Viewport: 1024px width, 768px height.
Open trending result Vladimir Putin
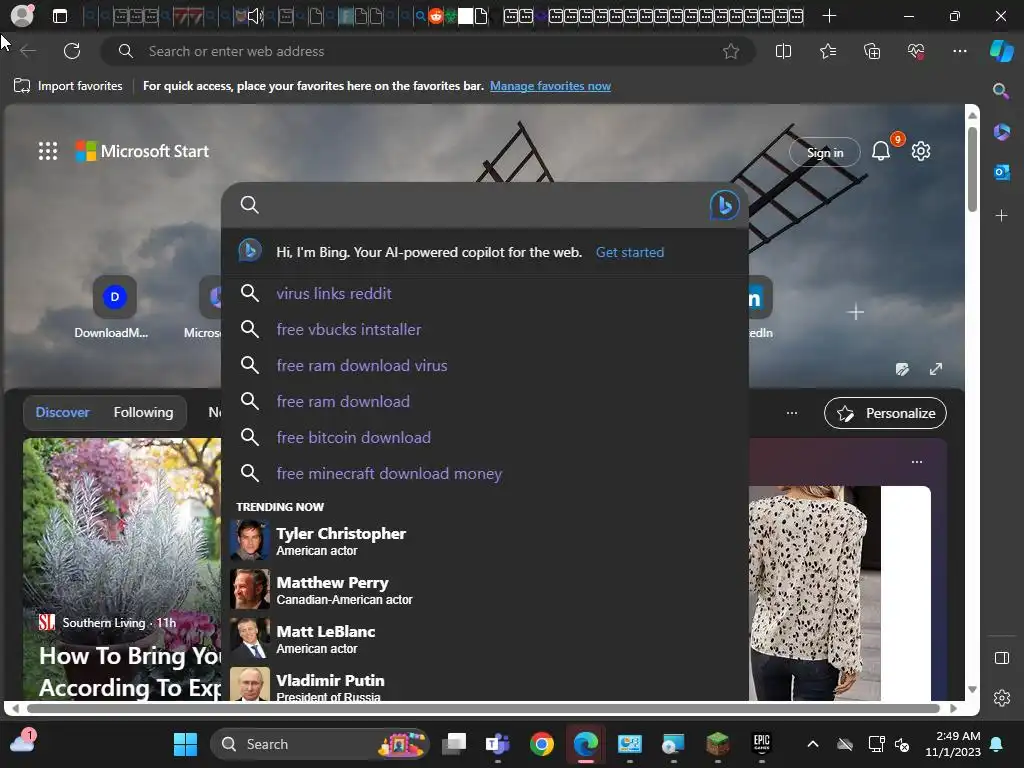485,684
